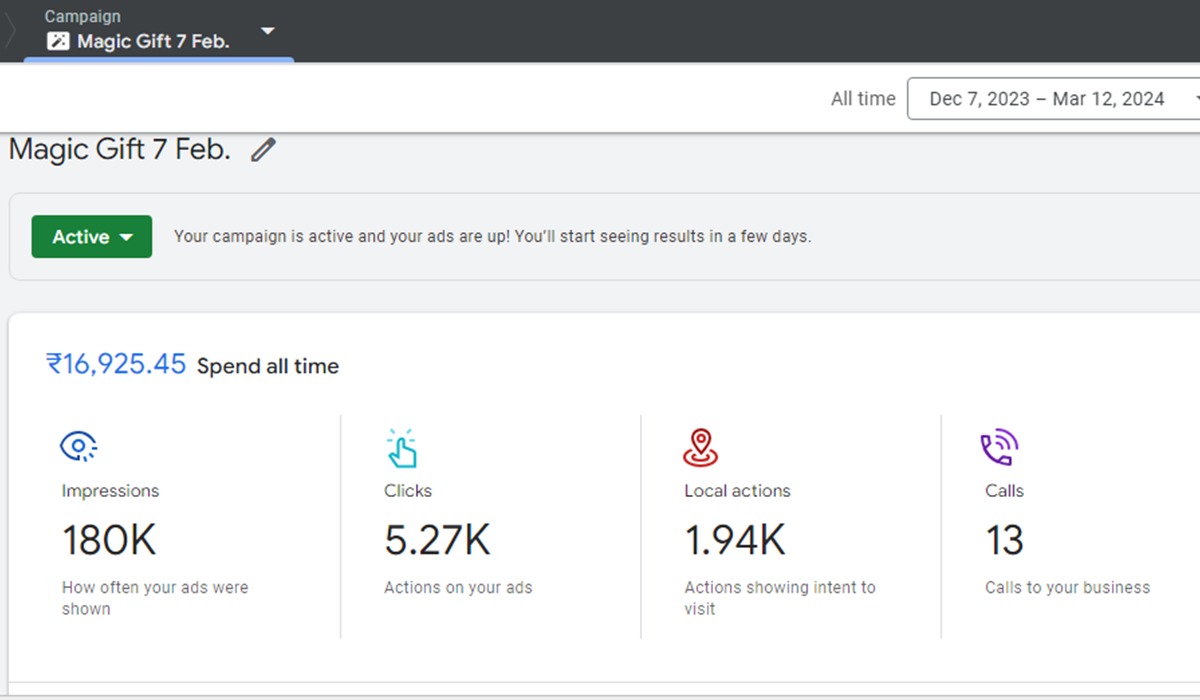Expand the navigation chevron at top left
Viewport: 1200px width, 700px height.
click(10, 31)
